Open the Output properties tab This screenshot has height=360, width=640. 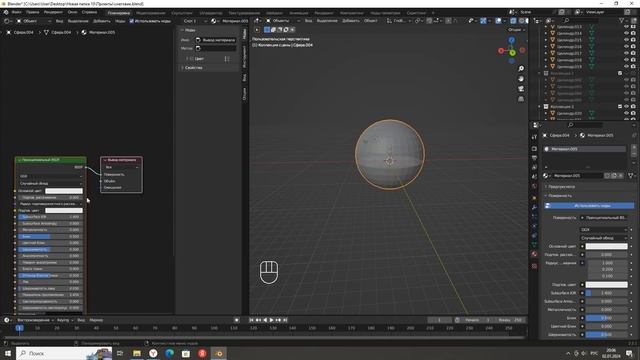[534, 158]
